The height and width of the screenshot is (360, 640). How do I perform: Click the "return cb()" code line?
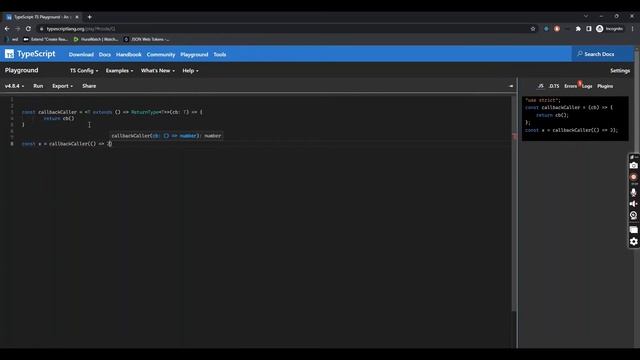pyautogui.click(x=59, y=118)
